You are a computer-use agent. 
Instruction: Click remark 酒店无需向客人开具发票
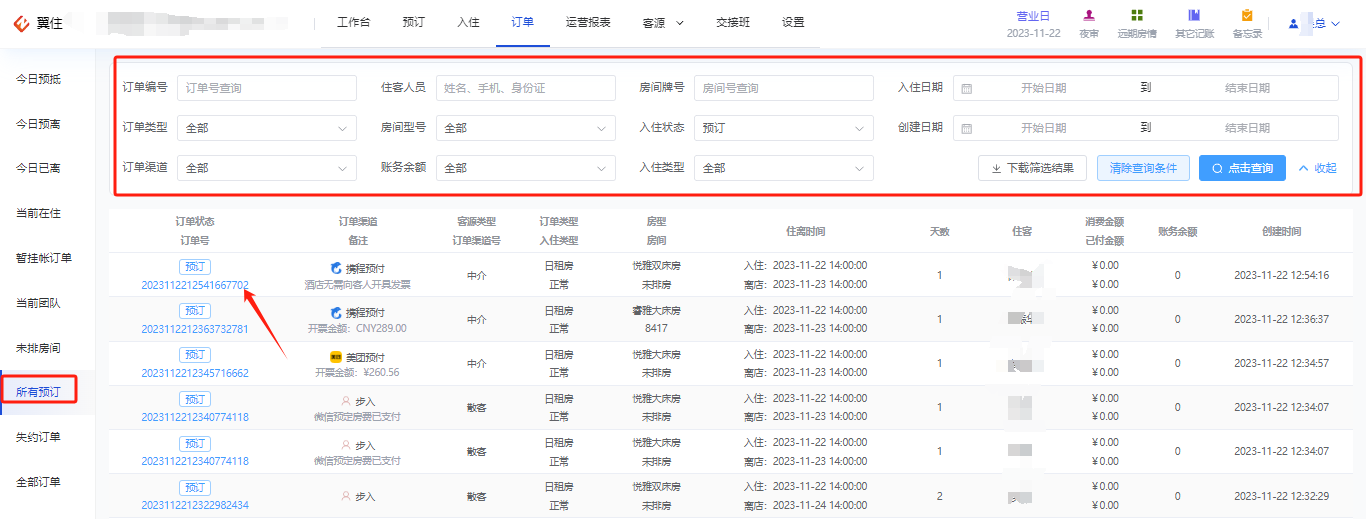(x=357, y=285)
